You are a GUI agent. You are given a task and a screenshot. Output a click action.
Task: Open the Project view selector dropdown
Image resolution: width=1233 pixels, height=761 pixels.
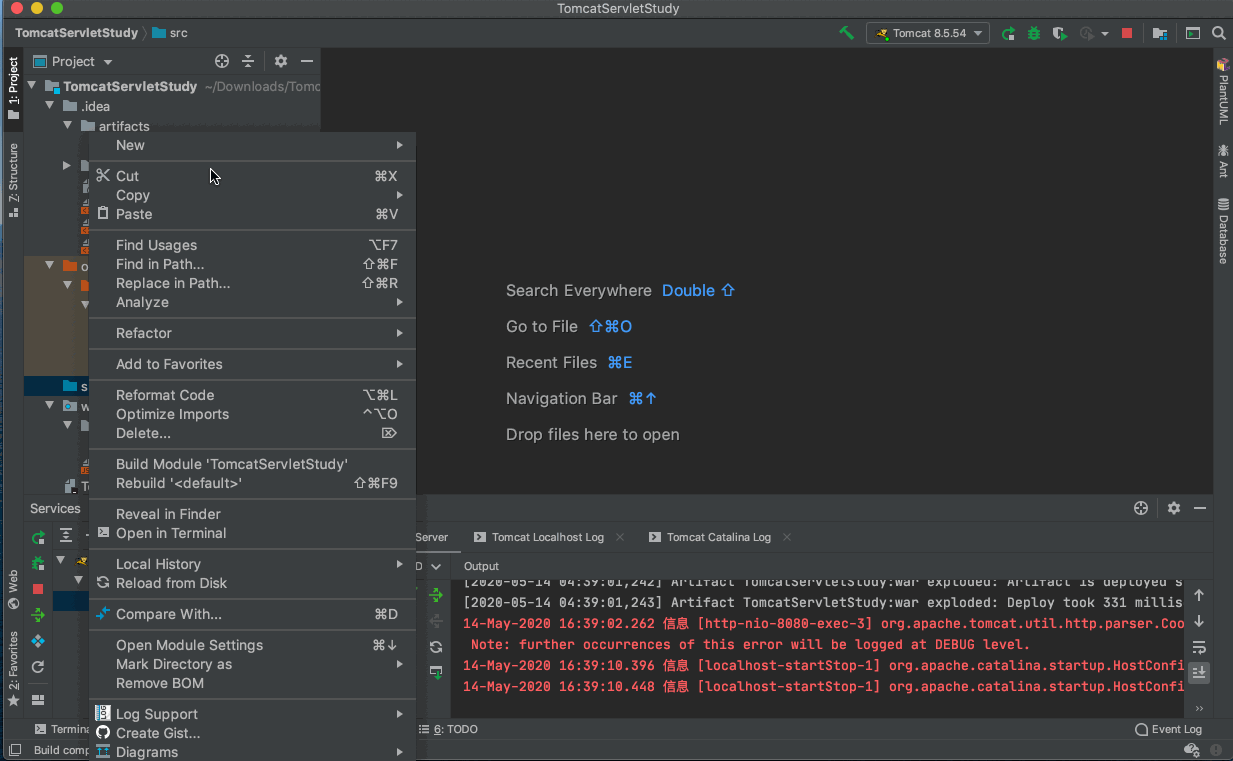pos(73,61)
